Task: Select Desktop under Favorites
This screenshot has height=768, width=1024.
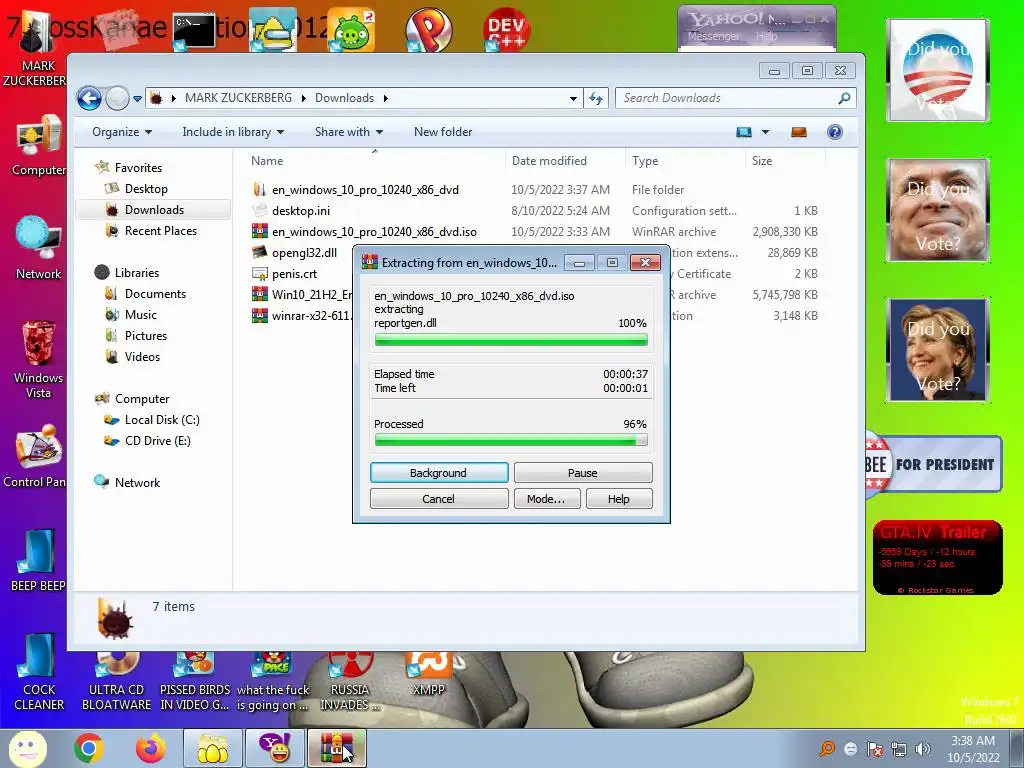Action: [x=146, y=189]
